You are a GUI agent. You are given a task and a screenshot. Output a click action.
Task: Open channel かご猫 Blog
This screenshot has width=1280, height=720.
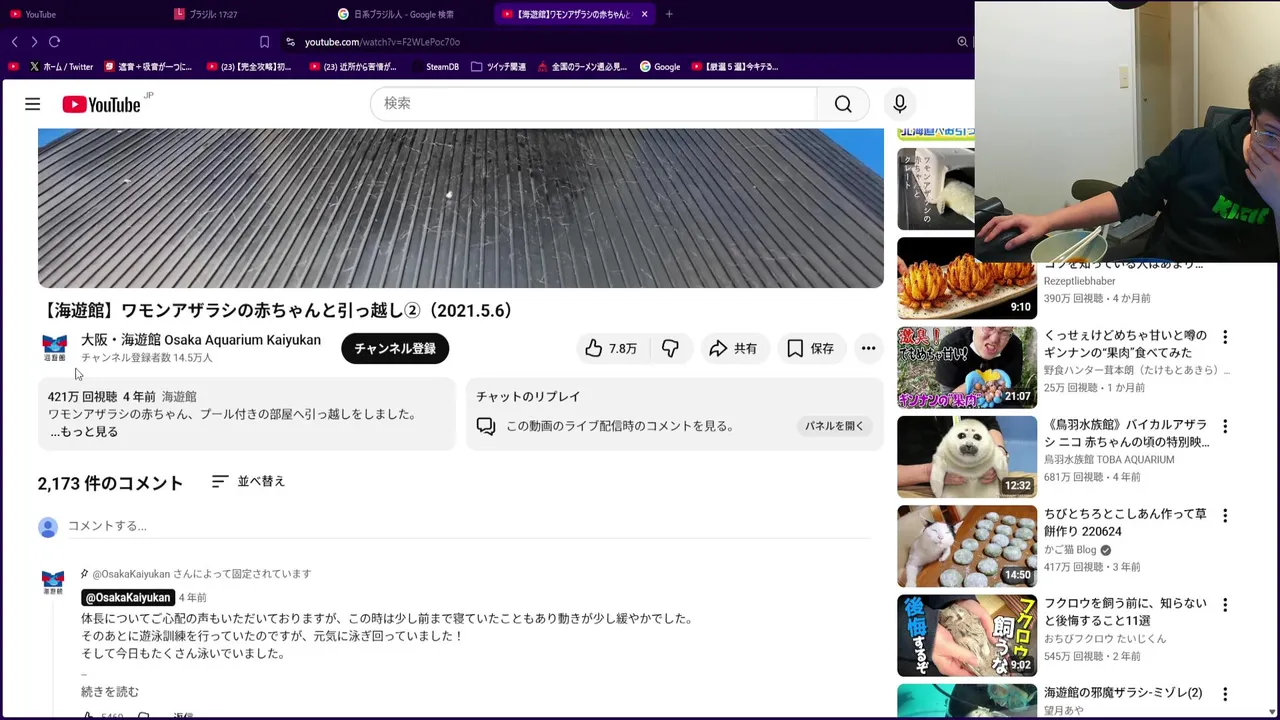(x=1070, y=550)
